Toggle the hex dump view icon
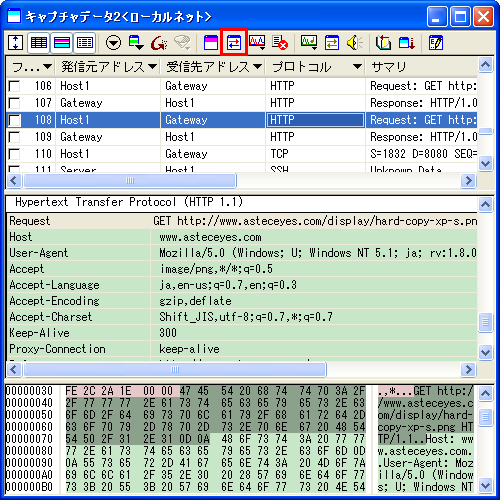 (x=85, y=43)
